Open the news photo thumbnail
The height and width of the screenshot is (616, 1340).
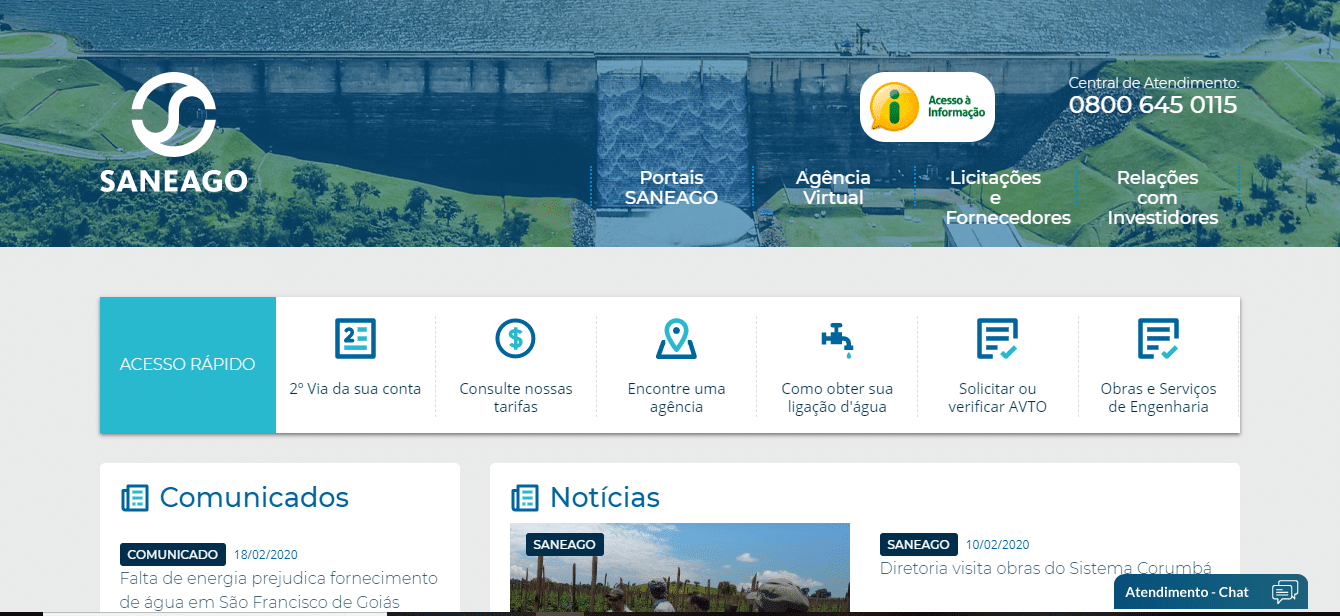pos(680,567)
